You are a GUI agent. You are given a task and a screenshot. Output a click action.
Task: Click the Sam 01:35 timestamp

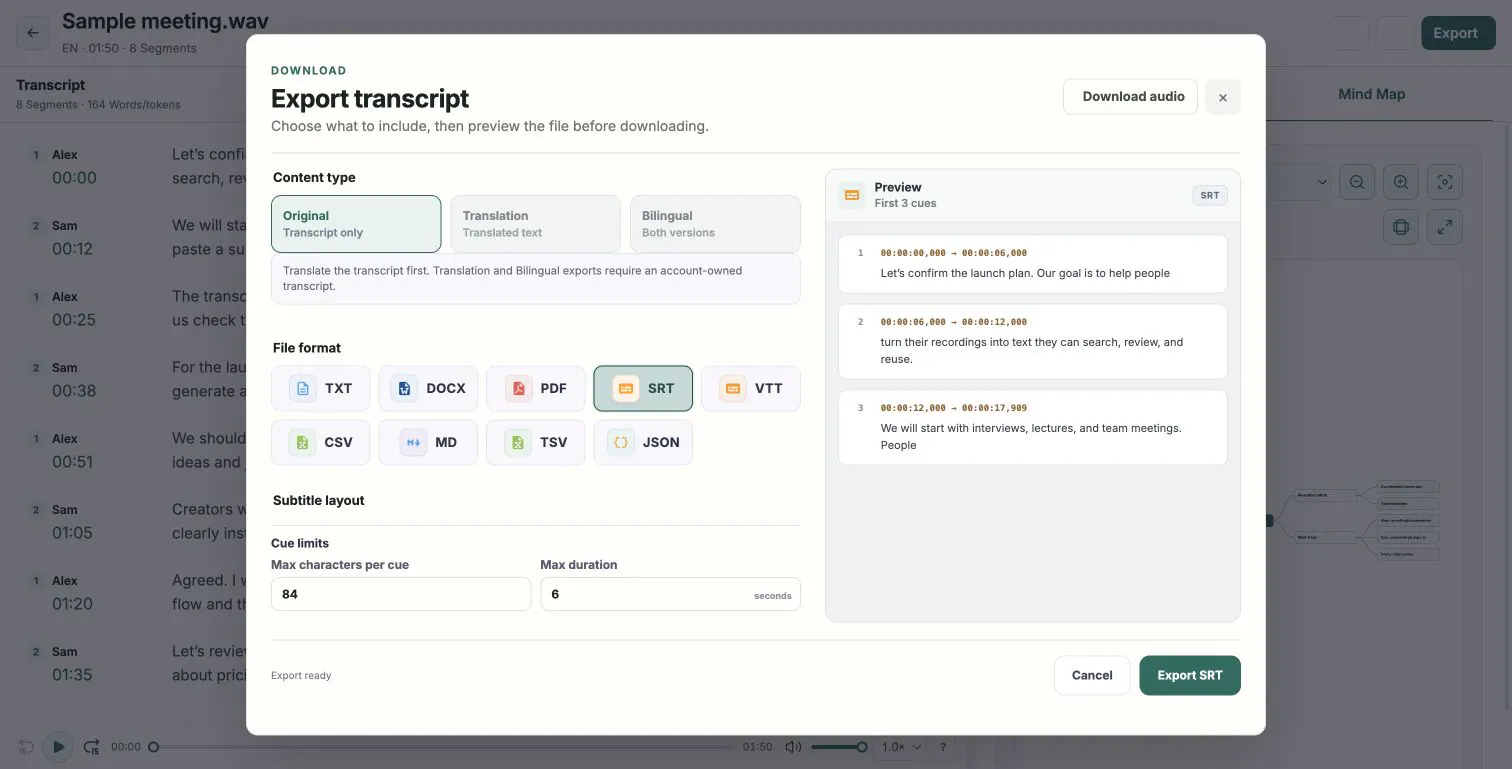pyautogui.click(x=72, y=675)
